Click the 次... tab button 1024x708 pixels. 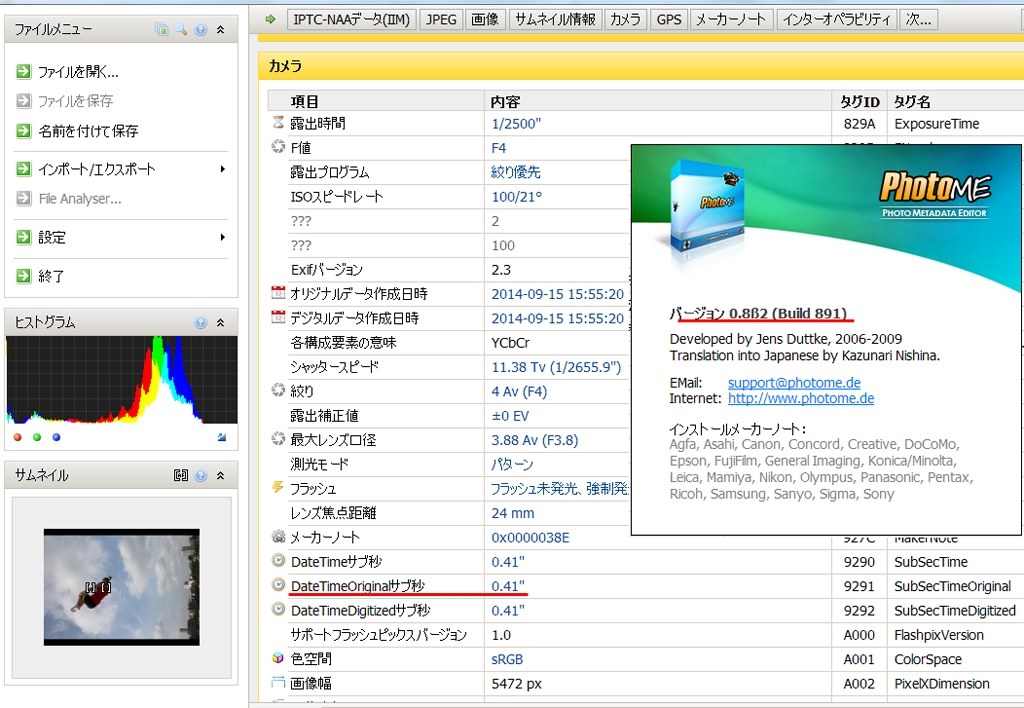coord(919,20)
